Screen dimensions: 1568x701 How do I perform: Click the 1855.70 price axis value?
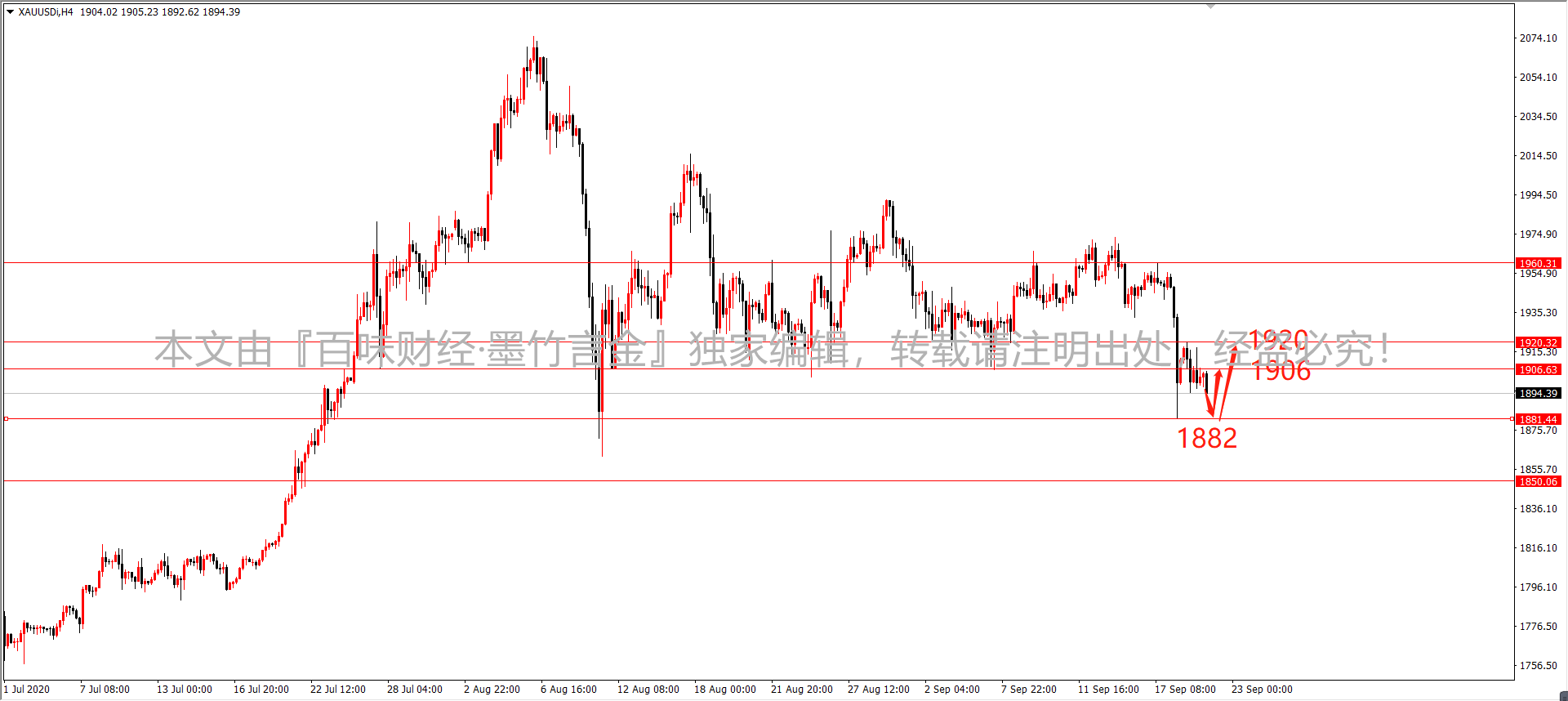click(x=1538, y=470)
